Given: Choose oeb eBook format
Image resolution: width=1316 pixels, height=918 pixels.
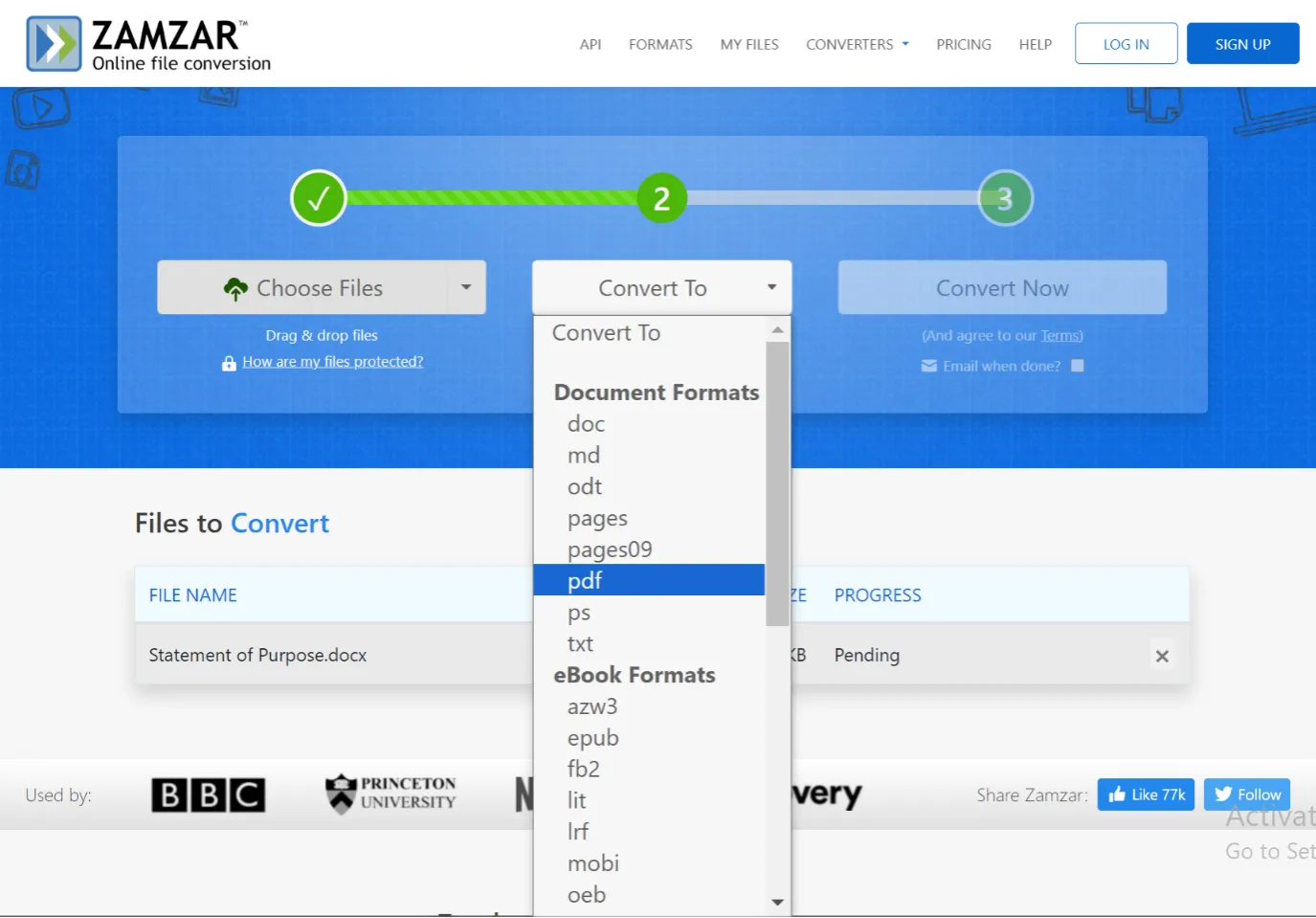Looking at the screenshot, I should 649,895.
